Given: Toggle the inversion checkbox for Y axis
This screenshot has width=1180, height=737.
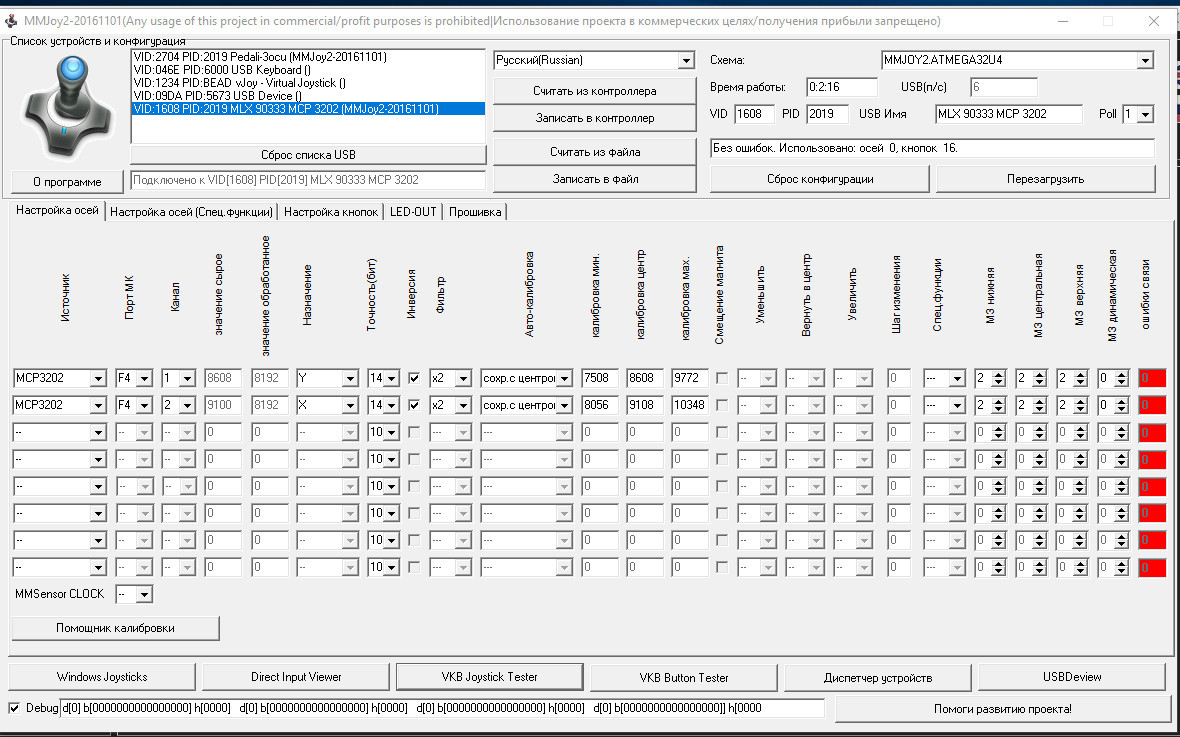Looking at the screenshot, I should (414, 379).
